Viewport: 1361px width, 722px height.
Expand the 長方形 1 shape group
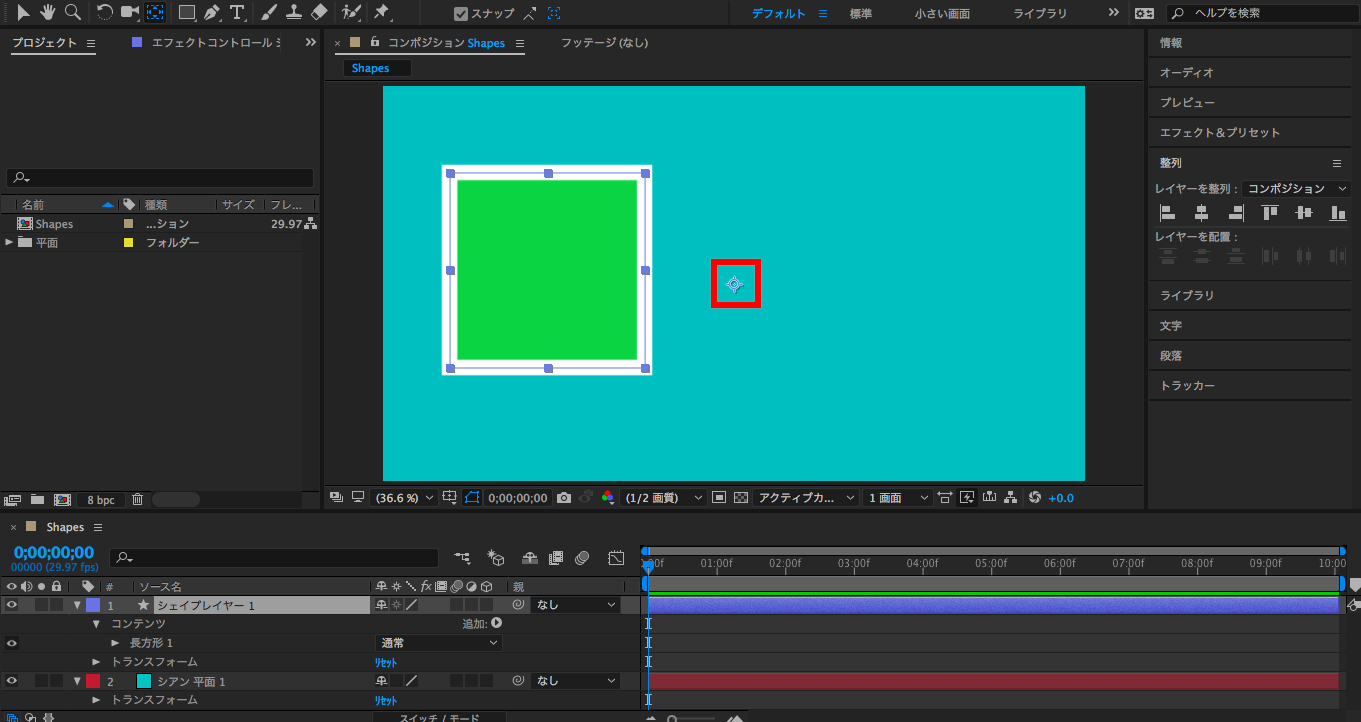[x=115, y=643]
